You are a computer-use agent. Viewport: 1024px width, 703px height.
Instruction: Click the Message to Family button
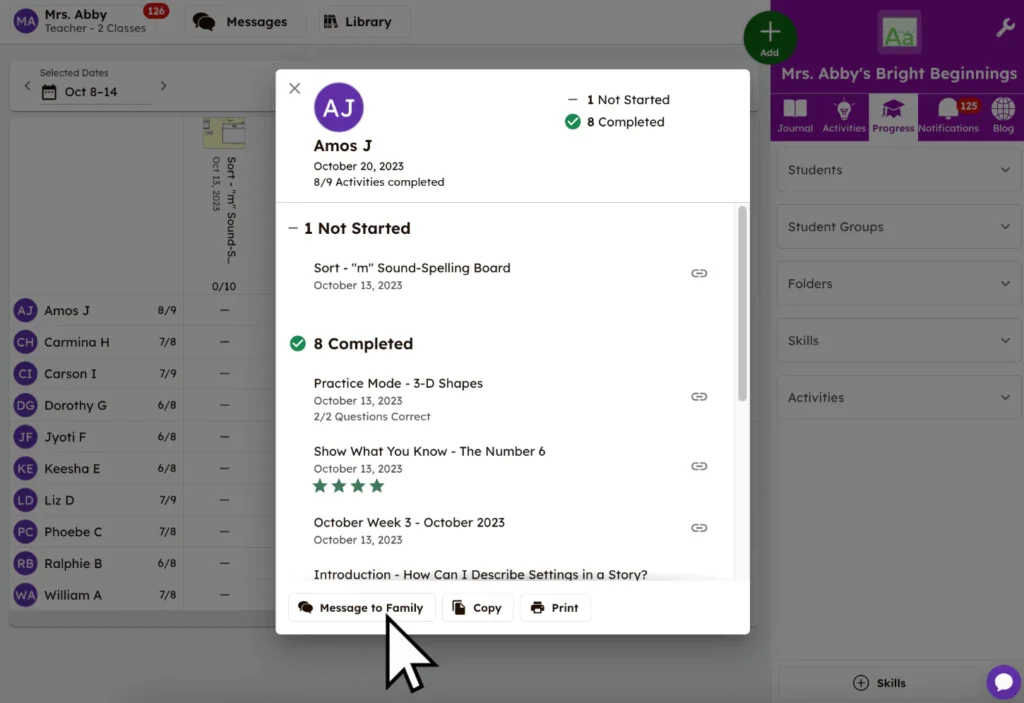(361, 608)
